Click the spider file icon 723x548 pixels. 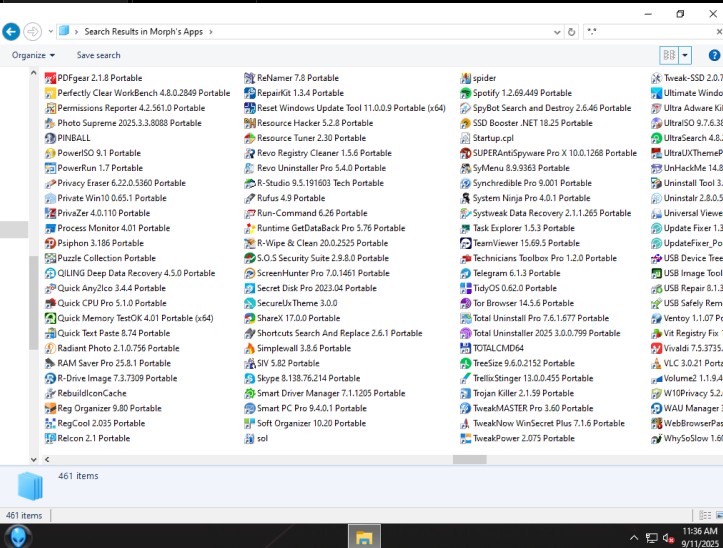click(465, 78)
